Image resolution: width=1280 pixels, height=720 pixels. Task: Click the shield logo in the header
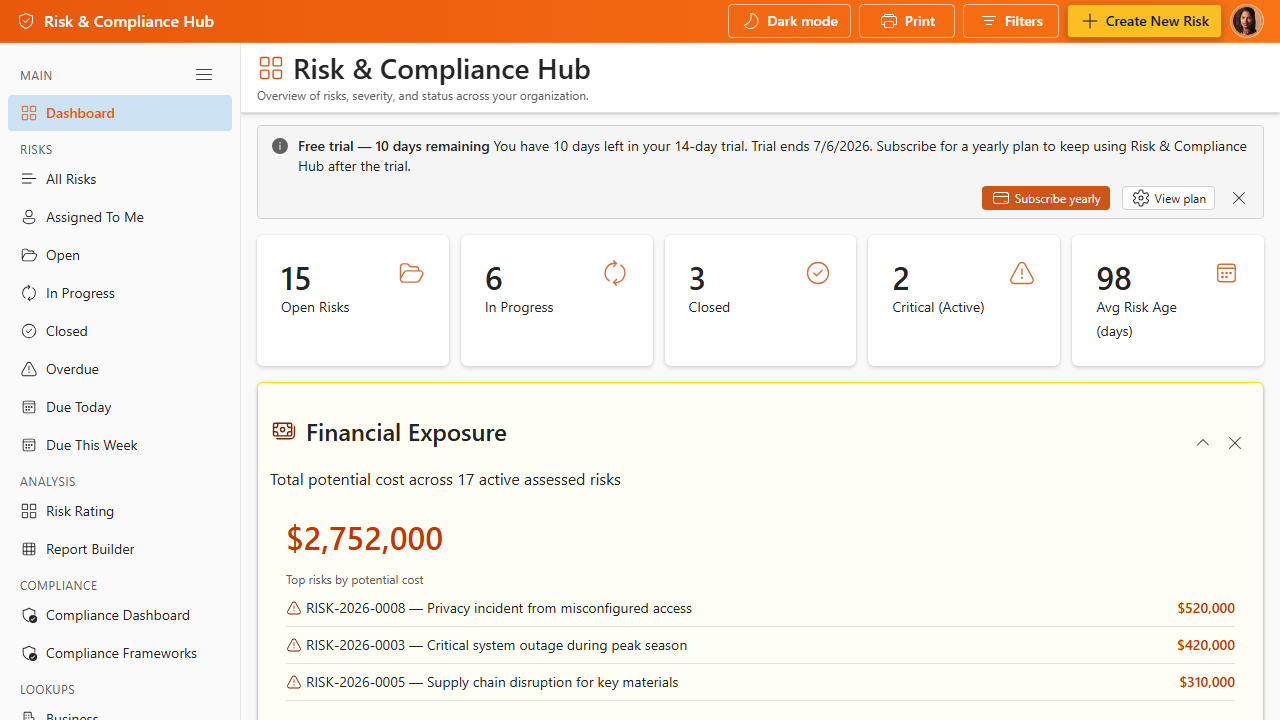click(26, 21)
